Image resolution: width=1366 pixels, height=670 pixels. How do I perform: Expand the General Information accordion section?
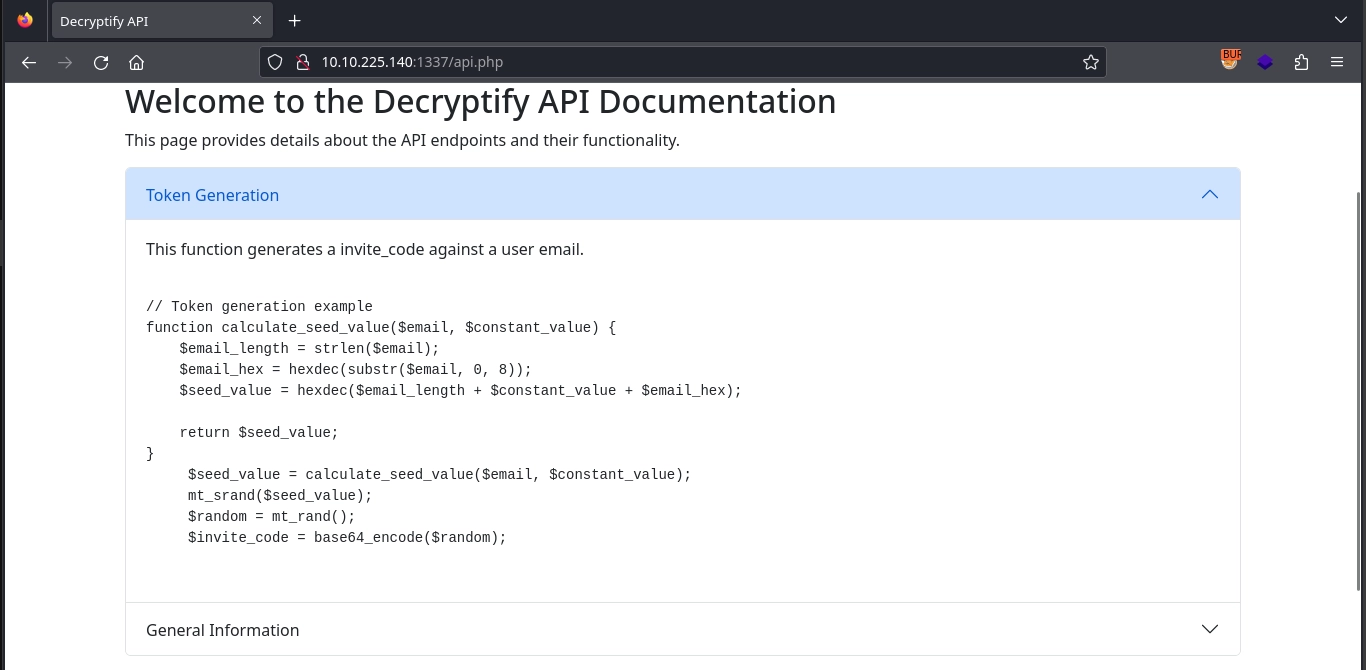(x=223, y=630)
